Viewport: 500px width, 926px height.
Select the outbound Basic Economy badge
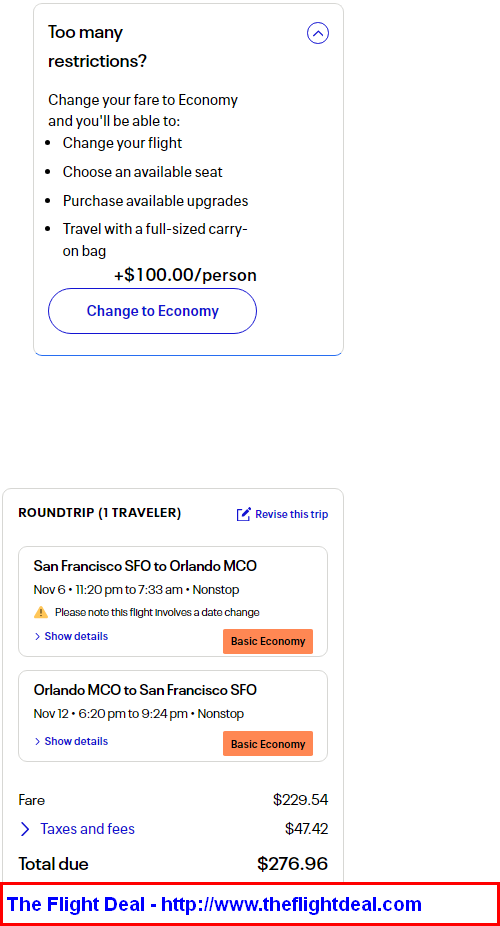[x=268, y=641]
